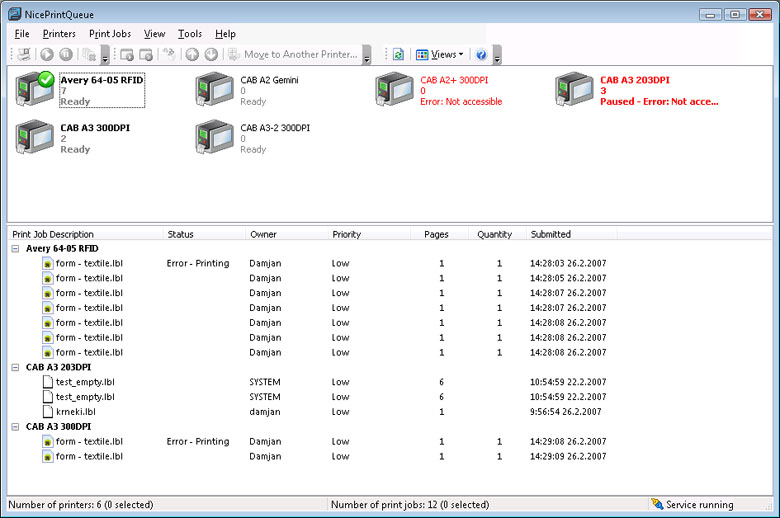The width and height of the screenshot is (780, 518).
Task: Open the Printers menu
Action: pos(59,34)
